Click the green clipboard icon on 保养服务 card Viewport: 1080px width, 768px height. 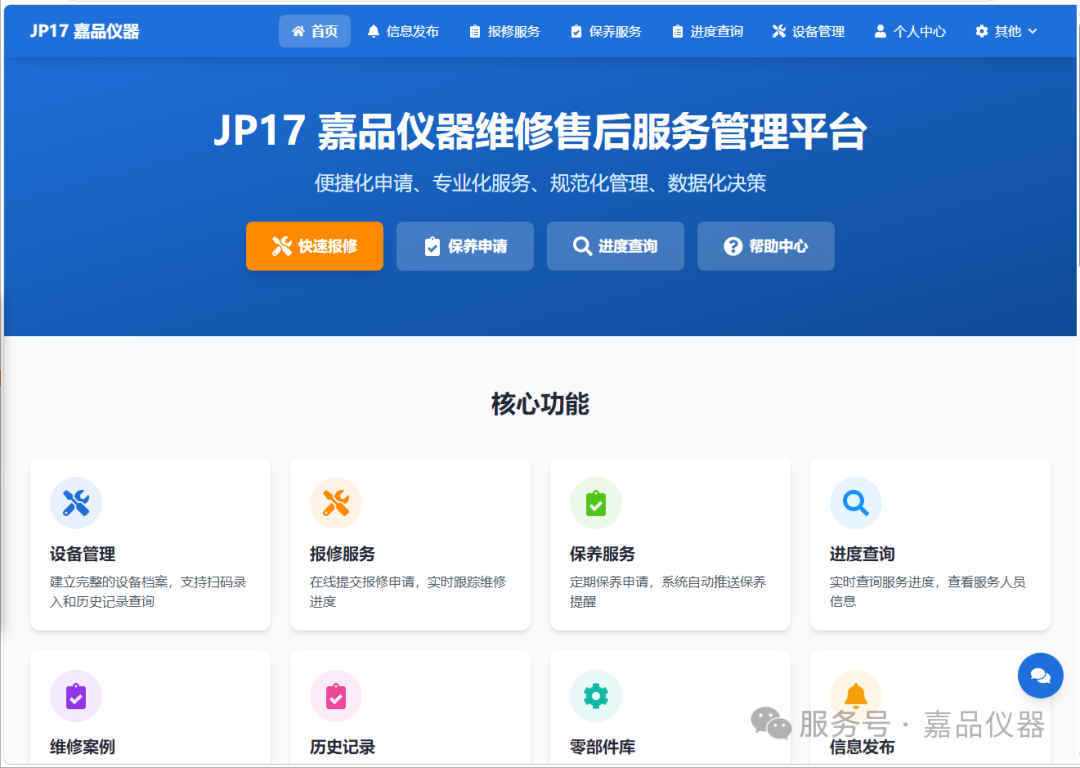tap(596, 503)
